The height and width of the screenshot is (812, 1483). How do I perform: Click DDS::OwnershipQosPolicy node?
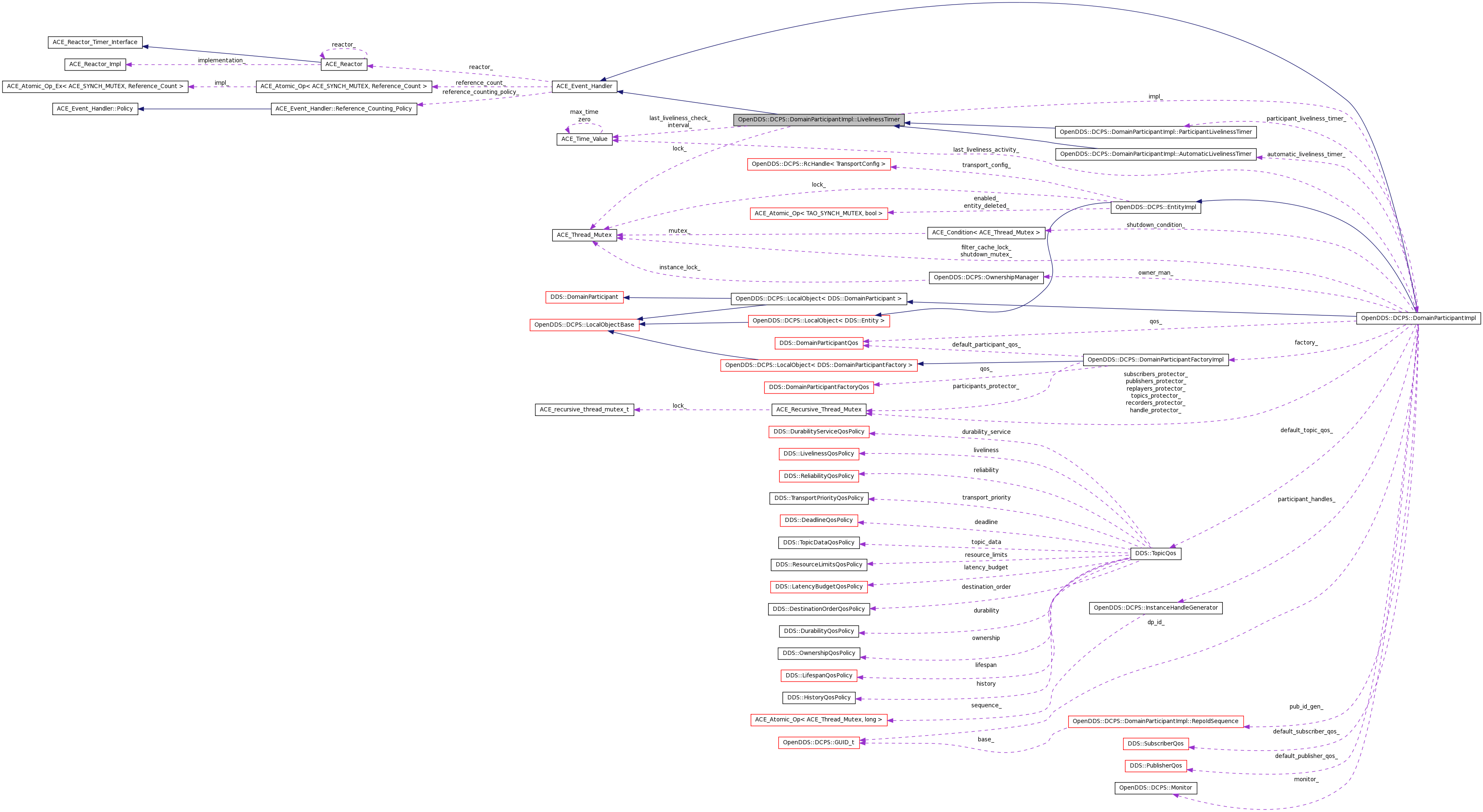tap(819, 653)
